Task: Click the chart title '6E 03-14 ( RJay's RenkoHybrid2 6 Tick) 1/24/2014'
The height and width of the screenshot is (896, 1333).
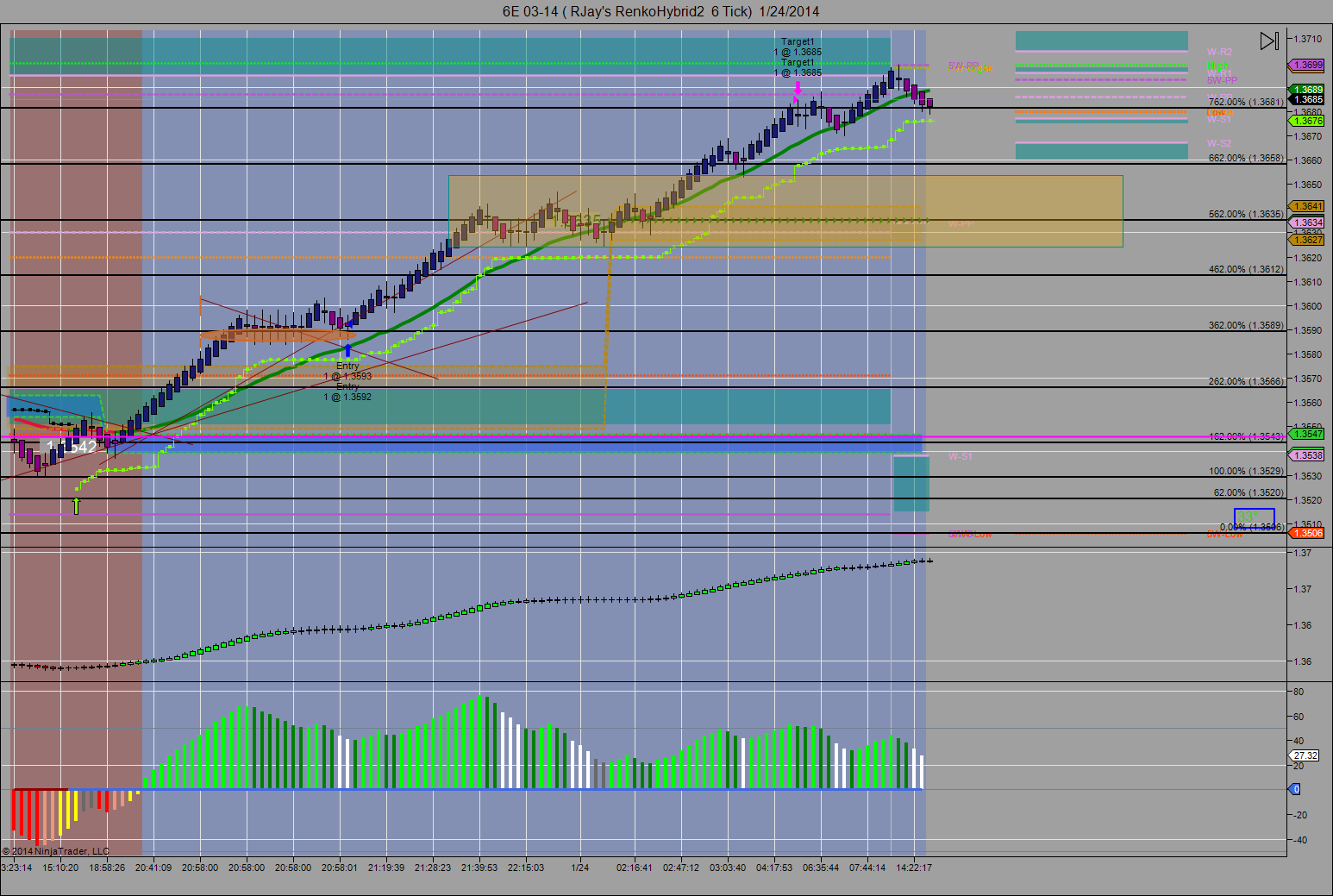Action: click(x=660, y=11)
